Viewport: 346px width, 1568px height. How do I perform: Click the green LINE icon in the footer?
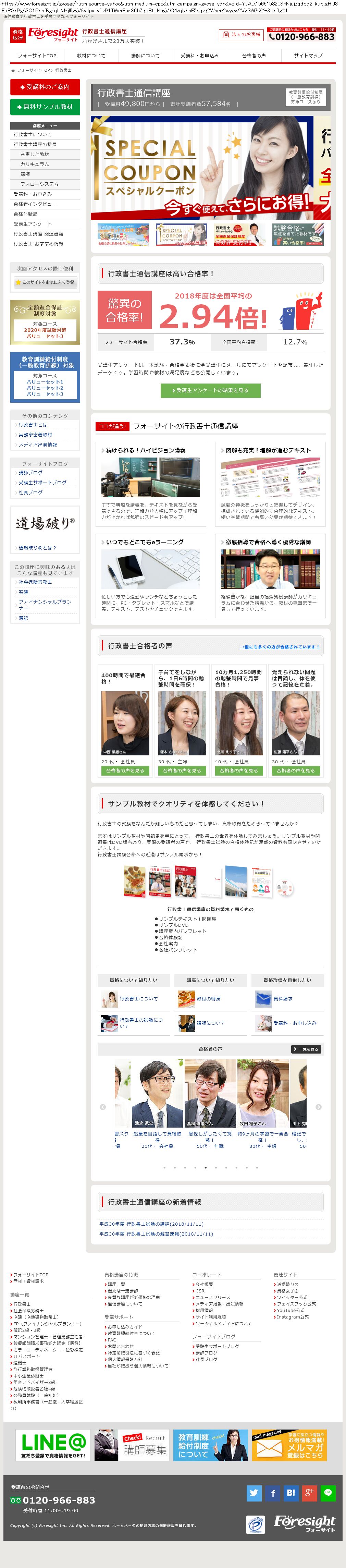click(328, 1493)
